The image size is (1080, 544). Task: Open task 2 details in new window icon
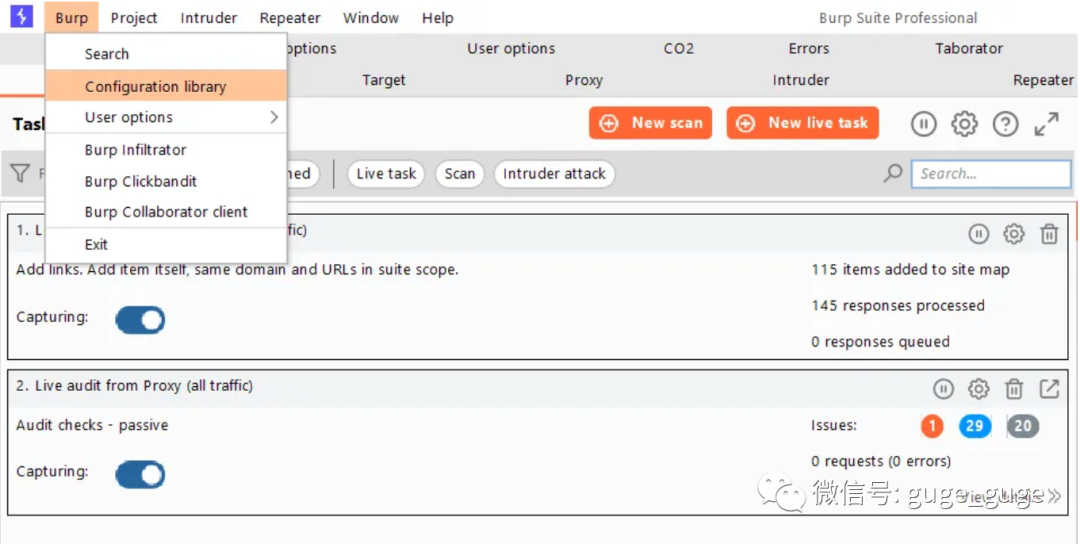pyautogui.click(x=1049, y=389)
